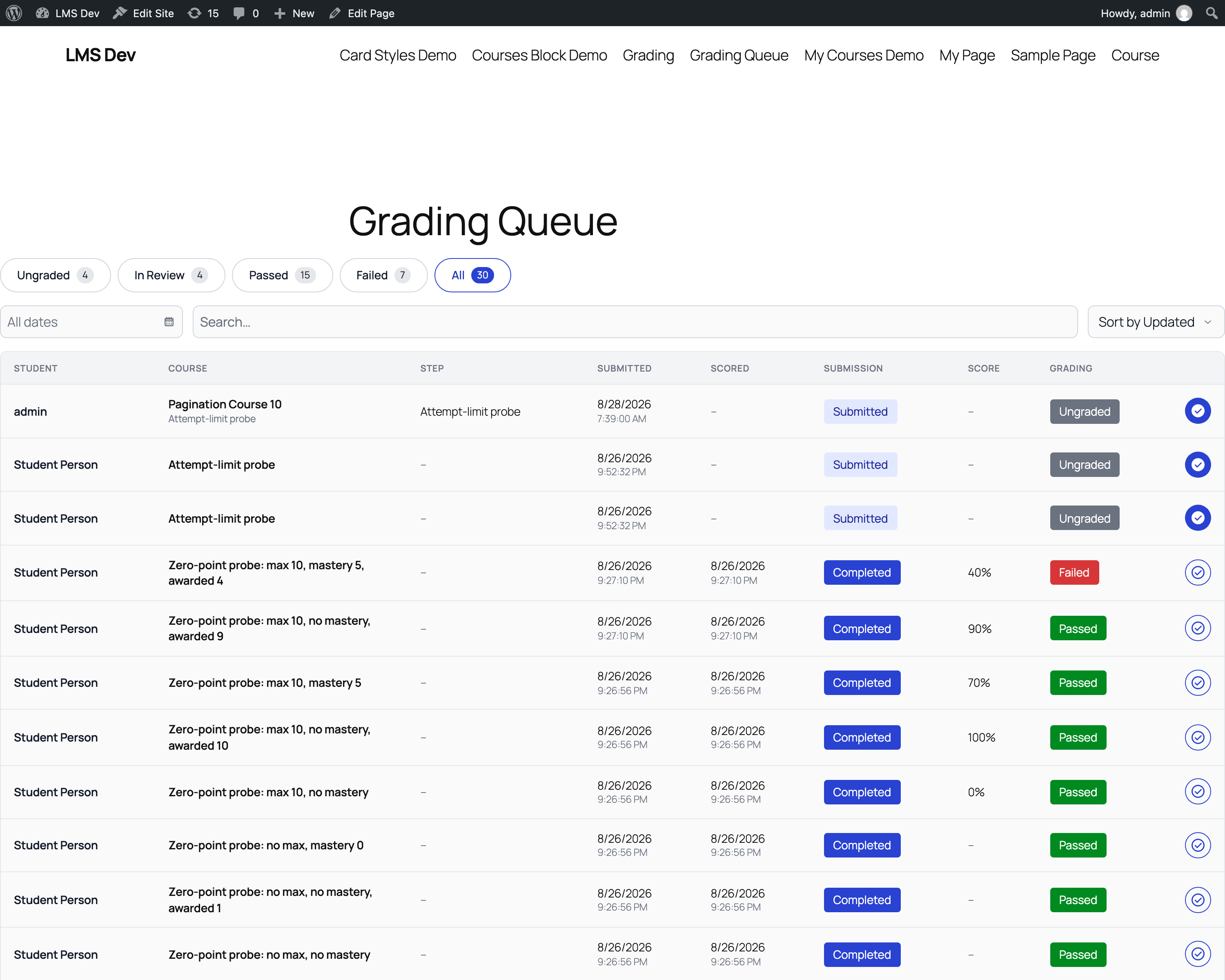1225x980 pixels.
Task: Open the All dates date picker field
Action: pyautogui.click(x=91, y=321)
